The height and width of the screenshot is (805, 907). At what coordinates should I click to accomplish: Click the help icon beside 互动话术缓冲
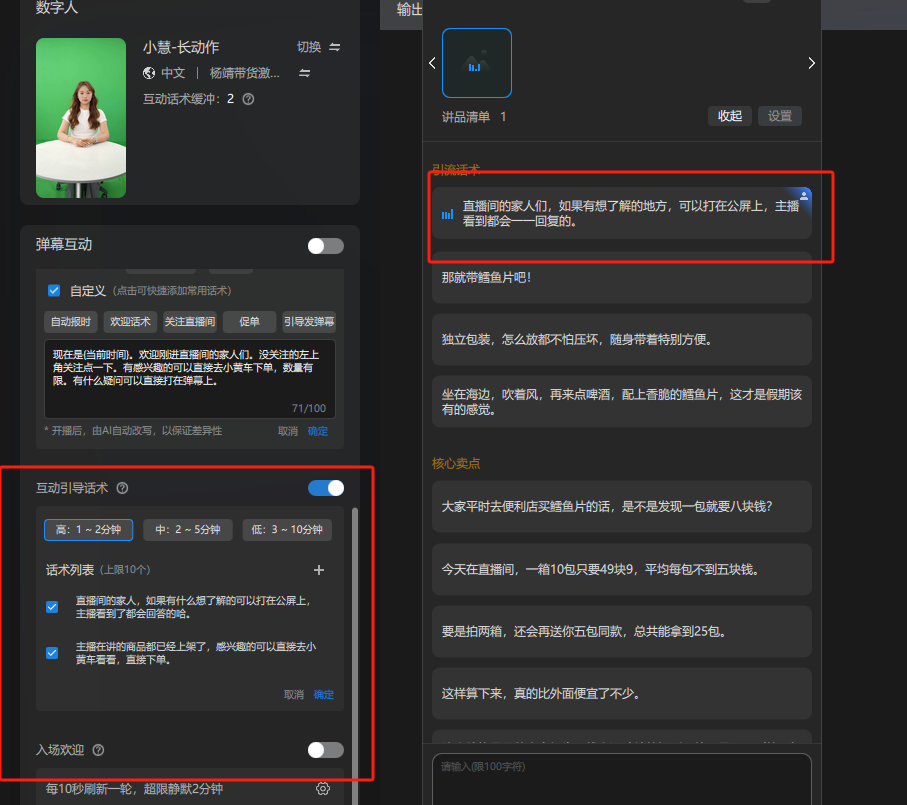pyautogui.click(x=248, y=99)
